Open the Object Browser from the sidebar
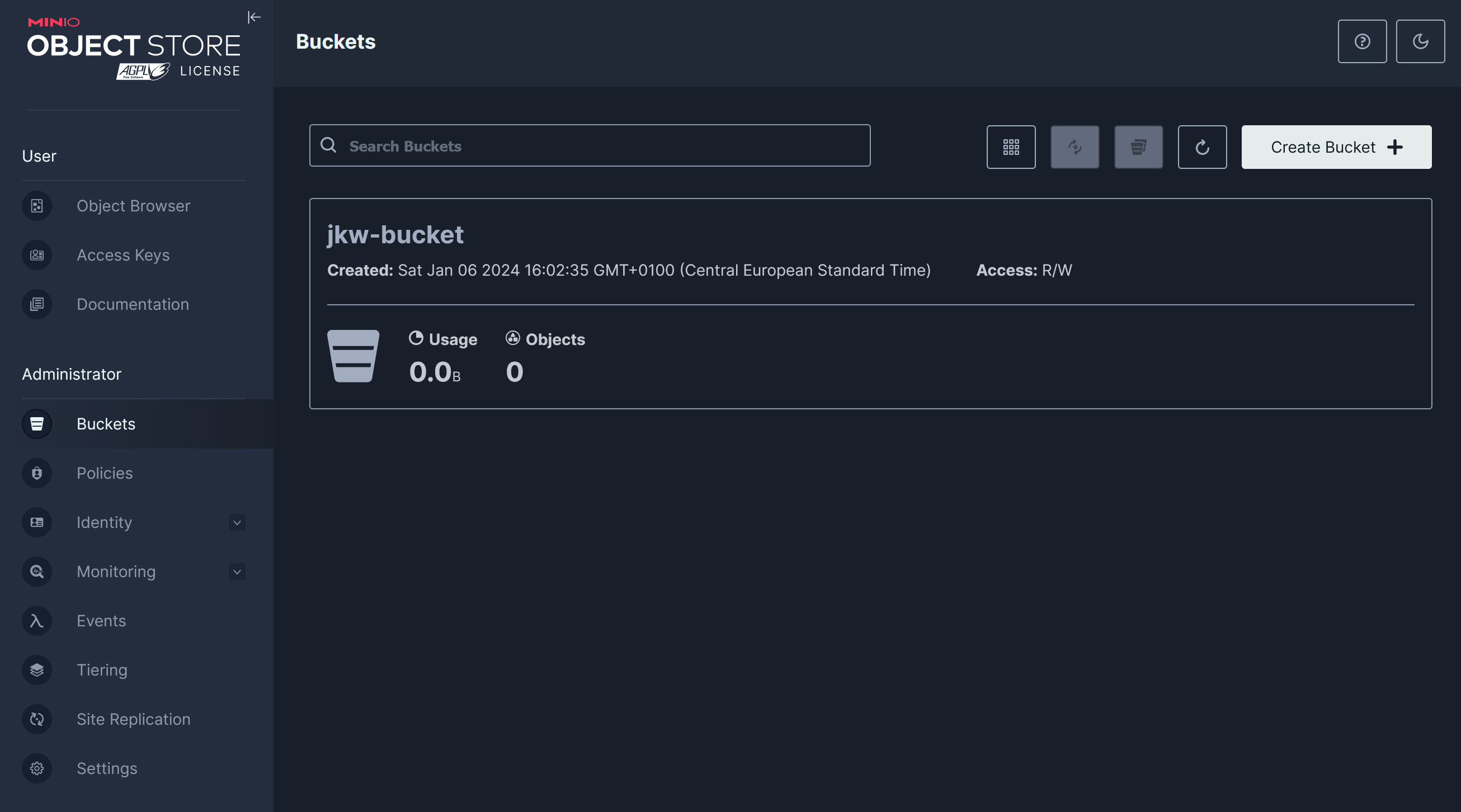This screenshot has width=1461, height=812. pos(133,206)
